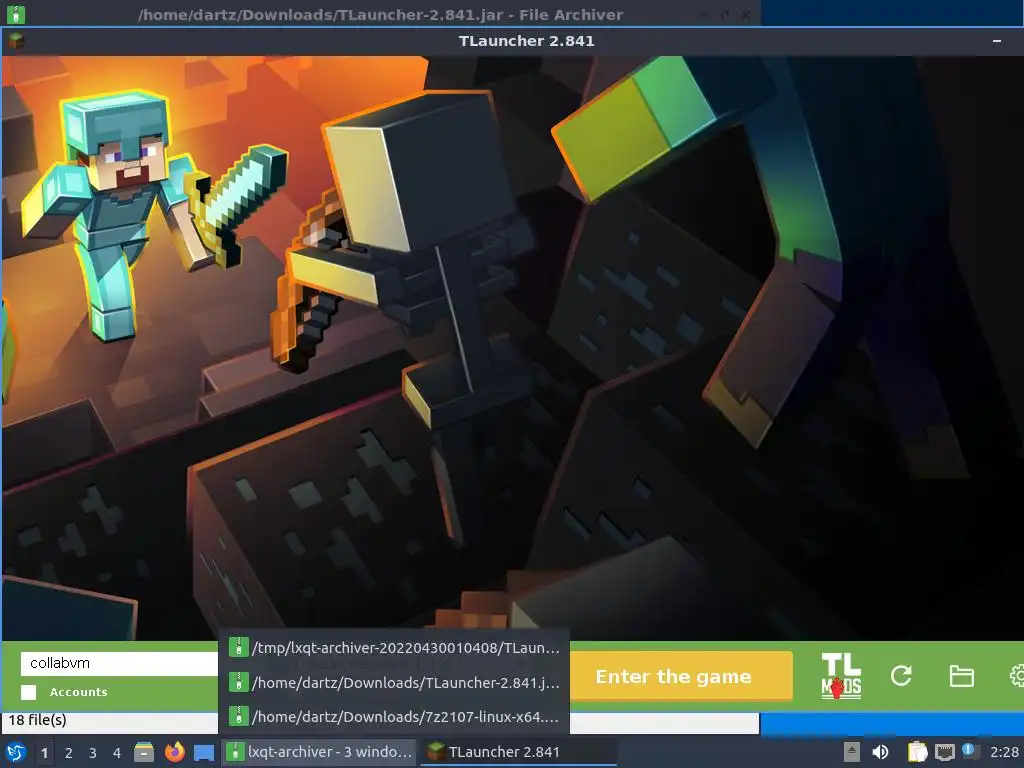Click the update notifier tray icon
The height and width of the screenshot is (768, 1024).
(970, 751)
